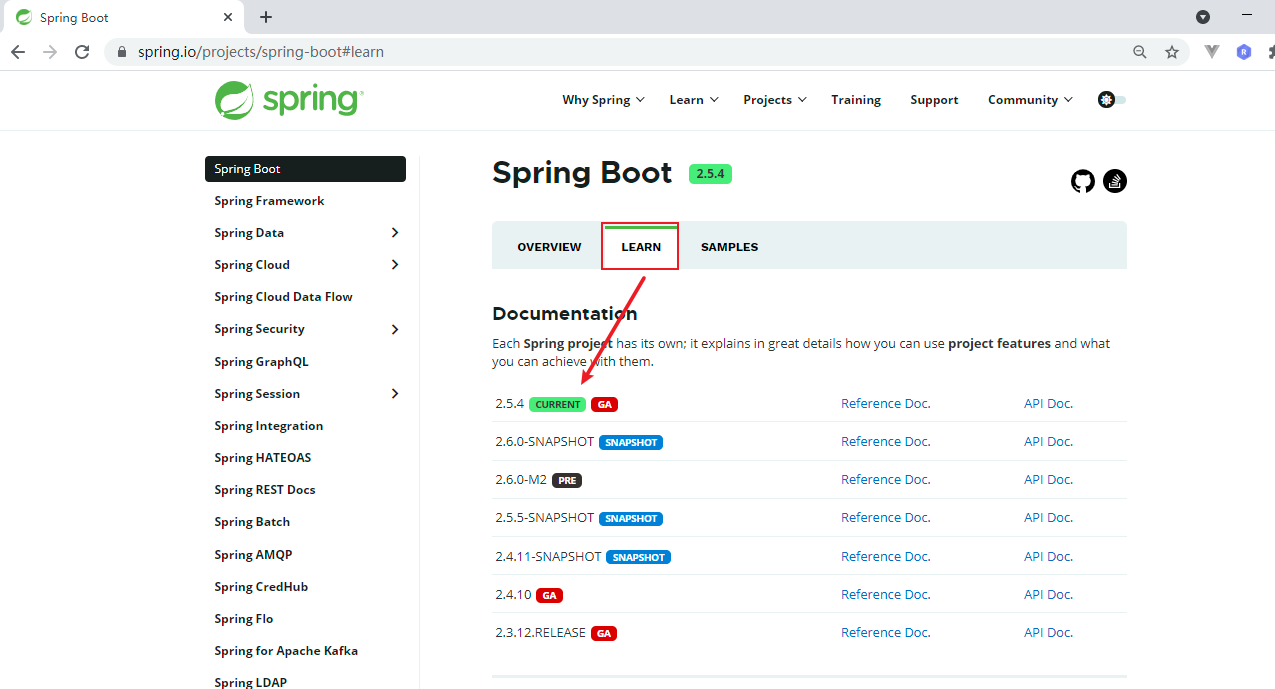Screen dimensions: 1275x689
Task: Click the Documentation heading
Action: coord(565,314)
